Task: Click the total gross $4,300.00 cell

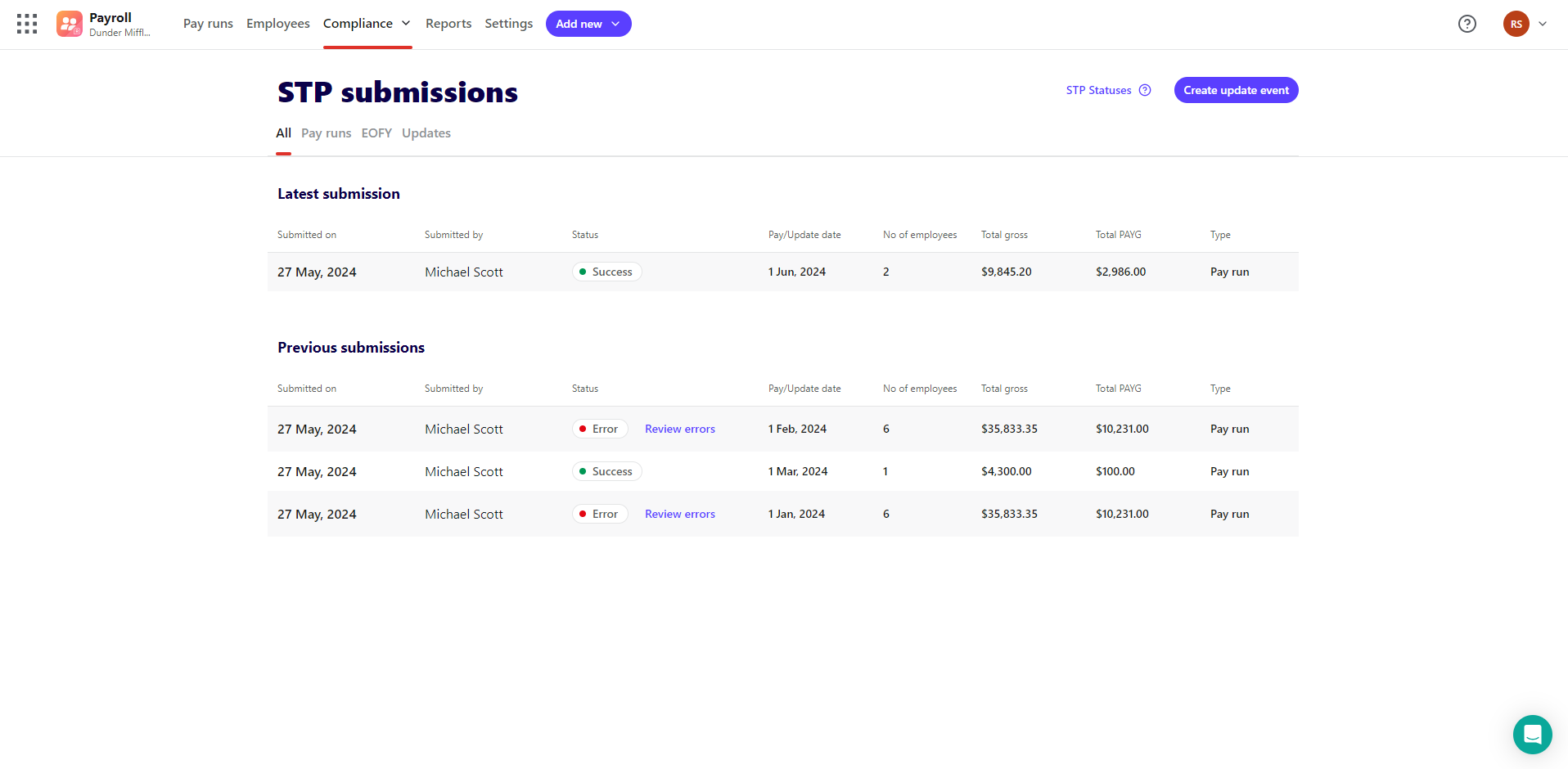Action: [1007, 471]
